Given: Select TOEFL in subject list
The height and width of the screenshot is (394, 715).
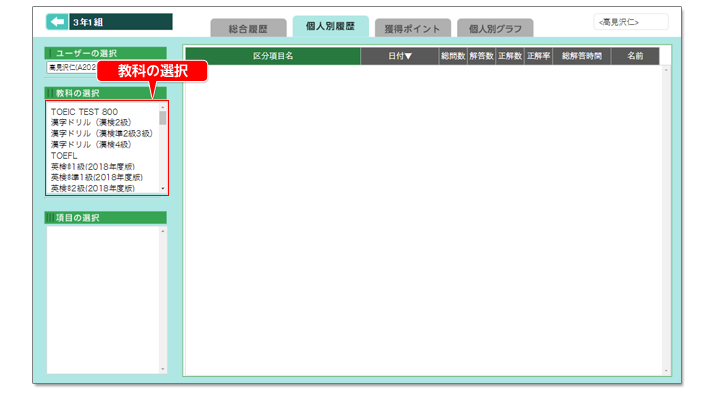Looking at the screenshot, I should tap(64, 156).
